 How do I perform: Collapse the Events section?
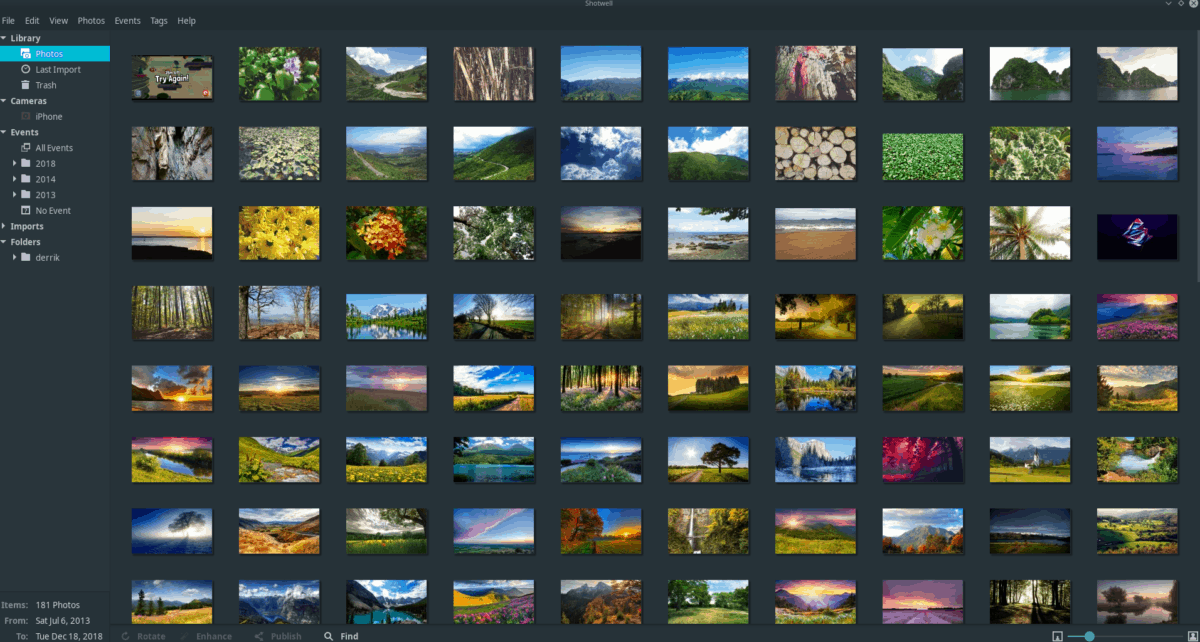(x=4, y=132)
